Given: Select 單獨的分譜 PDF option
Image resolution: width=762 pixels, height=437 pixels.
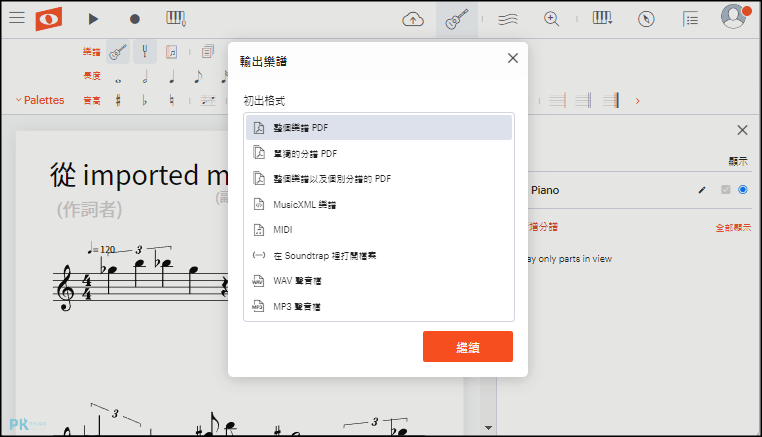Looking at the screenshot, I should 379,153.
